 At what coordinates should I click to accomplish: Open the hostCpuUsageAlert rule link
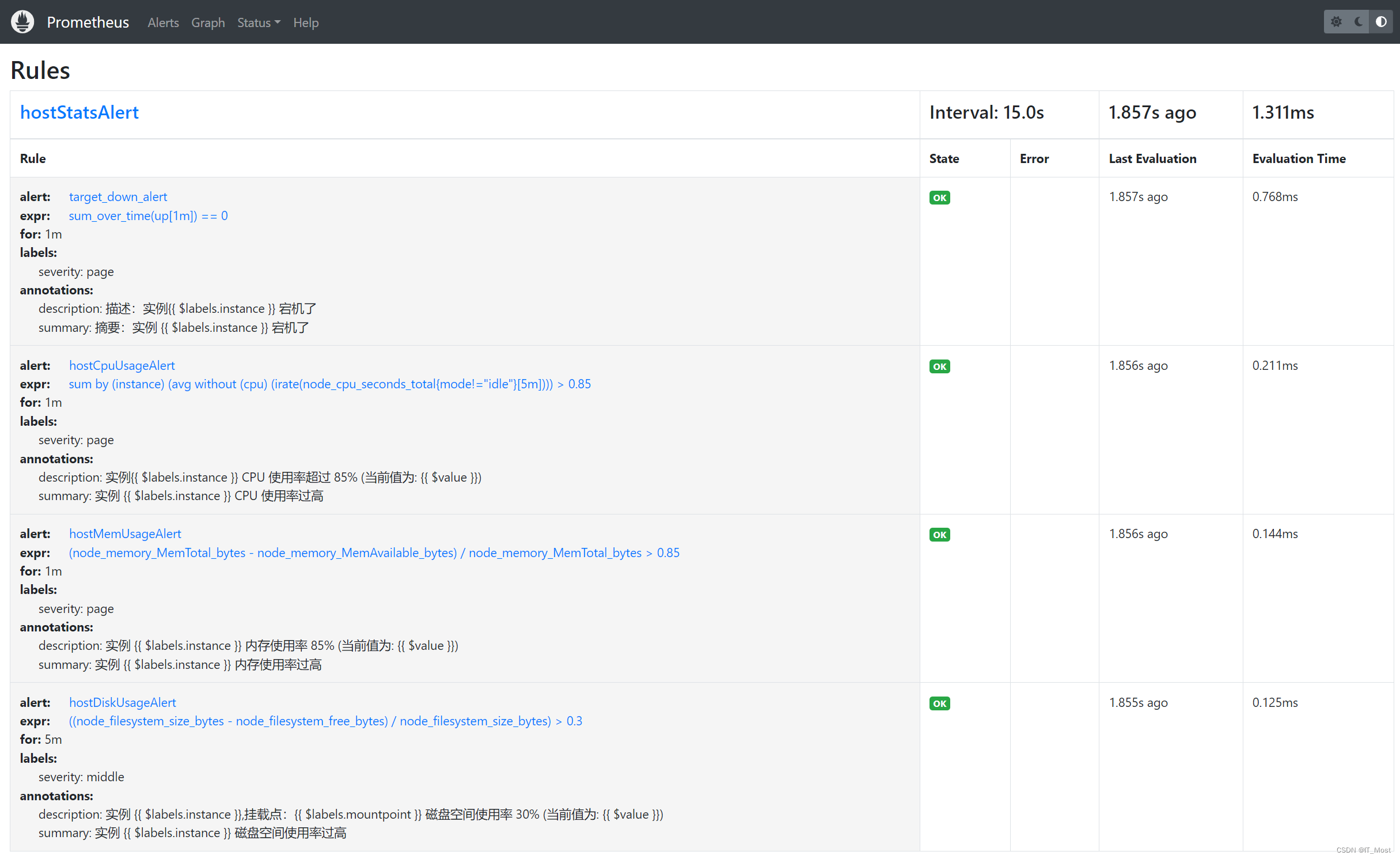click(x=122, y=365)
